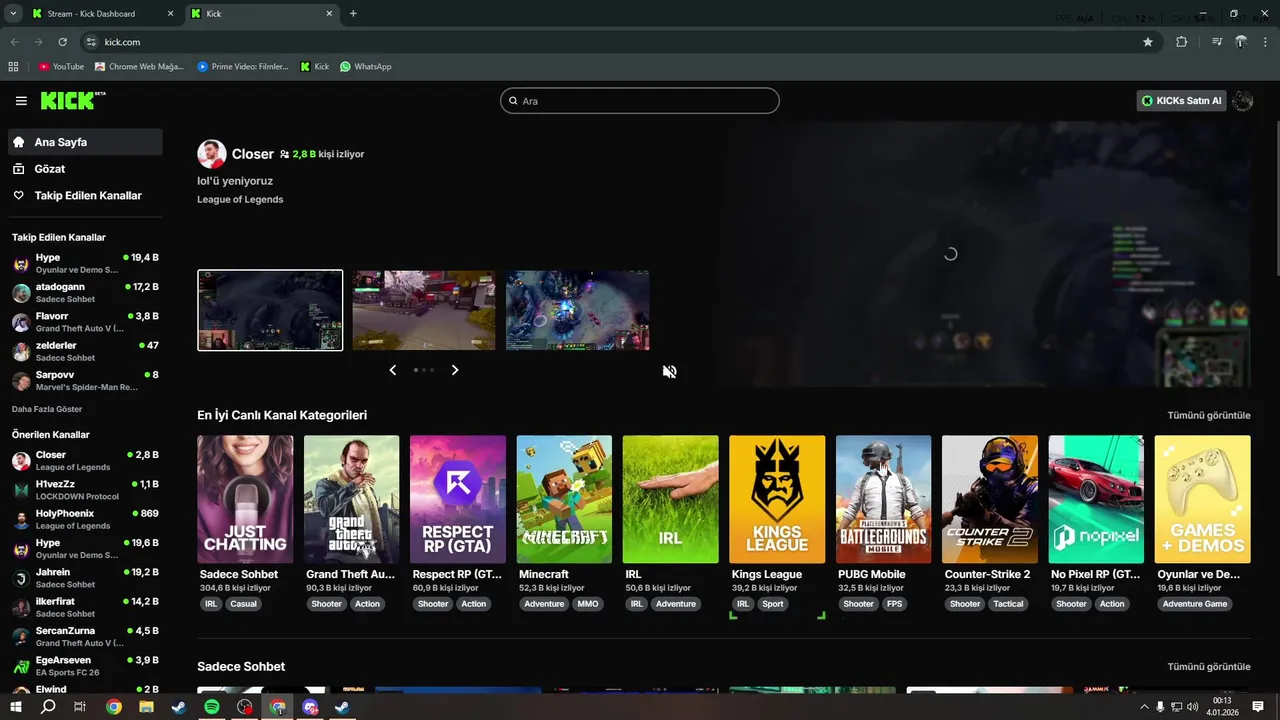
Task: Click Tactical tag under Counter-Strike 2
Action: [1008, 604]
